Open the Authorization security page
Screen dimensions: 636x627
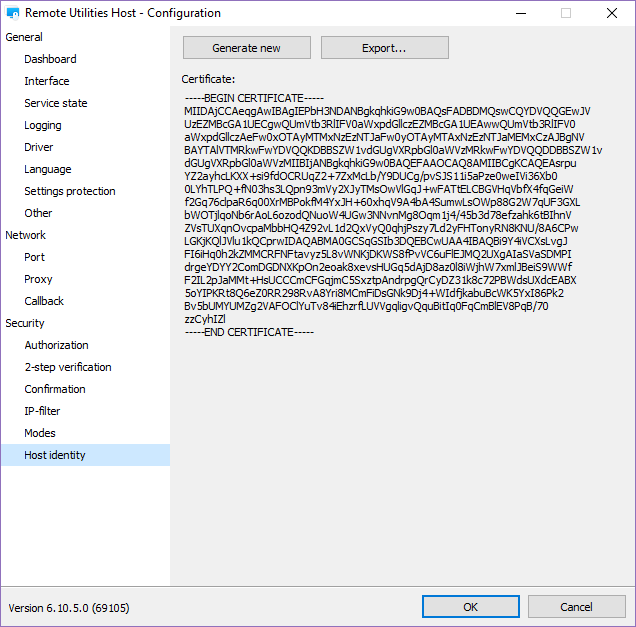(56, 345)
